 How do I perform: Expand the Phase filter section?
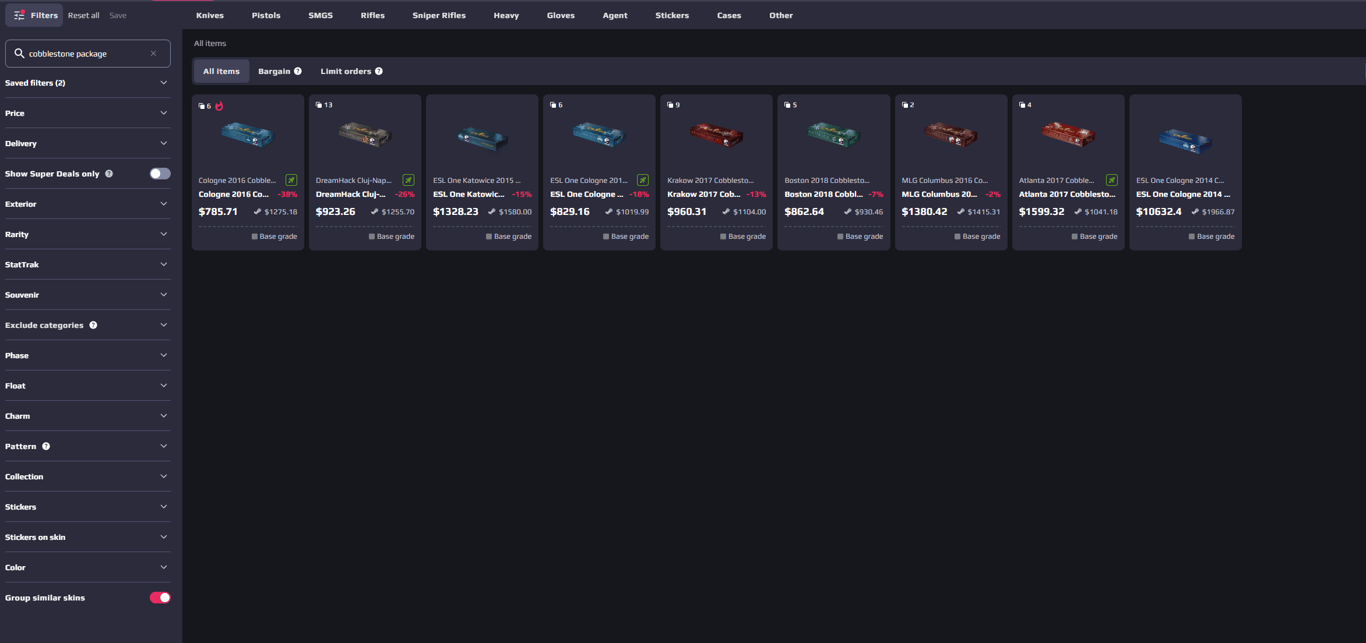87,355
